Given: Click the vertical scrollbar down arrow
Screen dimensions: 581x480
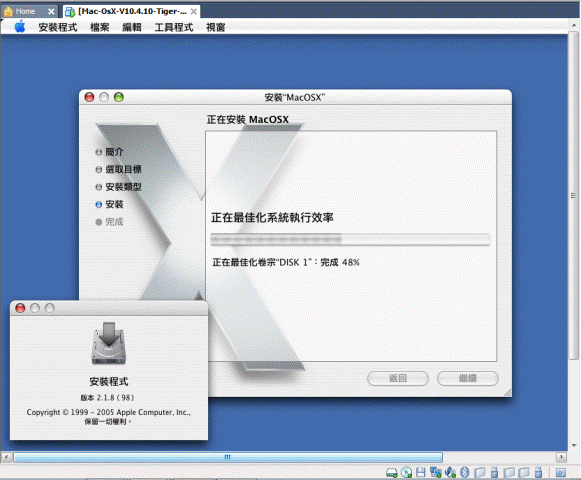Looking at the screenshot, I should [x=574, y=446].
